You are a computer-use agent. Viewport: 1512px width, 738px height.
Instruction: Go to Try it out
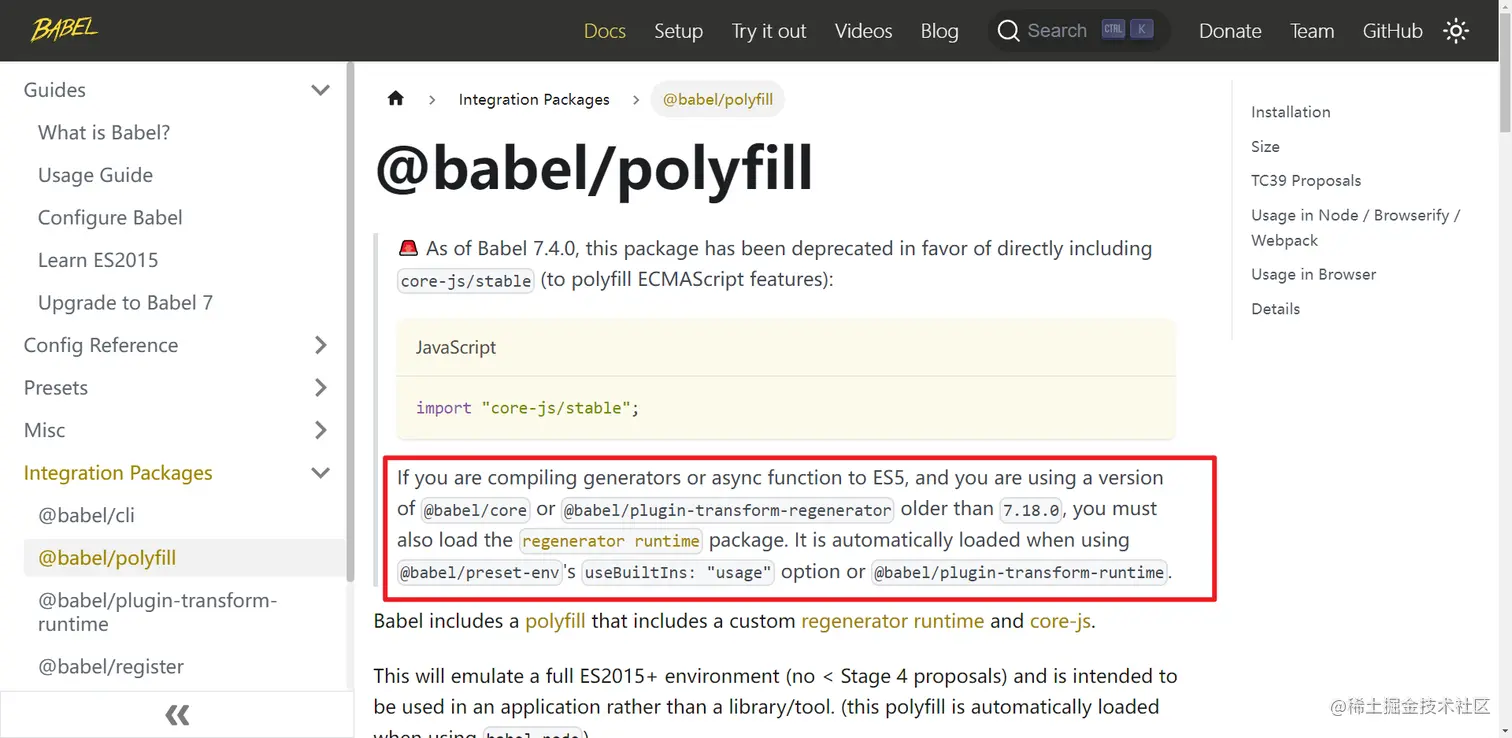769,31
